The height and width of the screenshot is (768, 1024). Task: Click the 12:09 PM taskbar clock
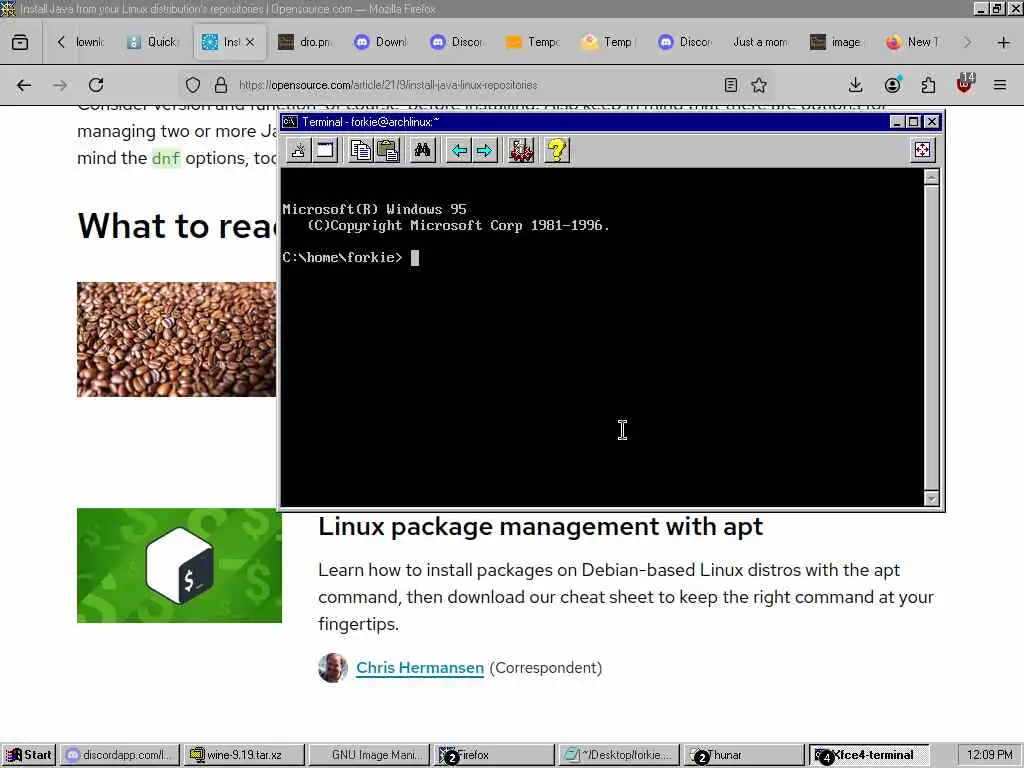[x=989, y=755]
